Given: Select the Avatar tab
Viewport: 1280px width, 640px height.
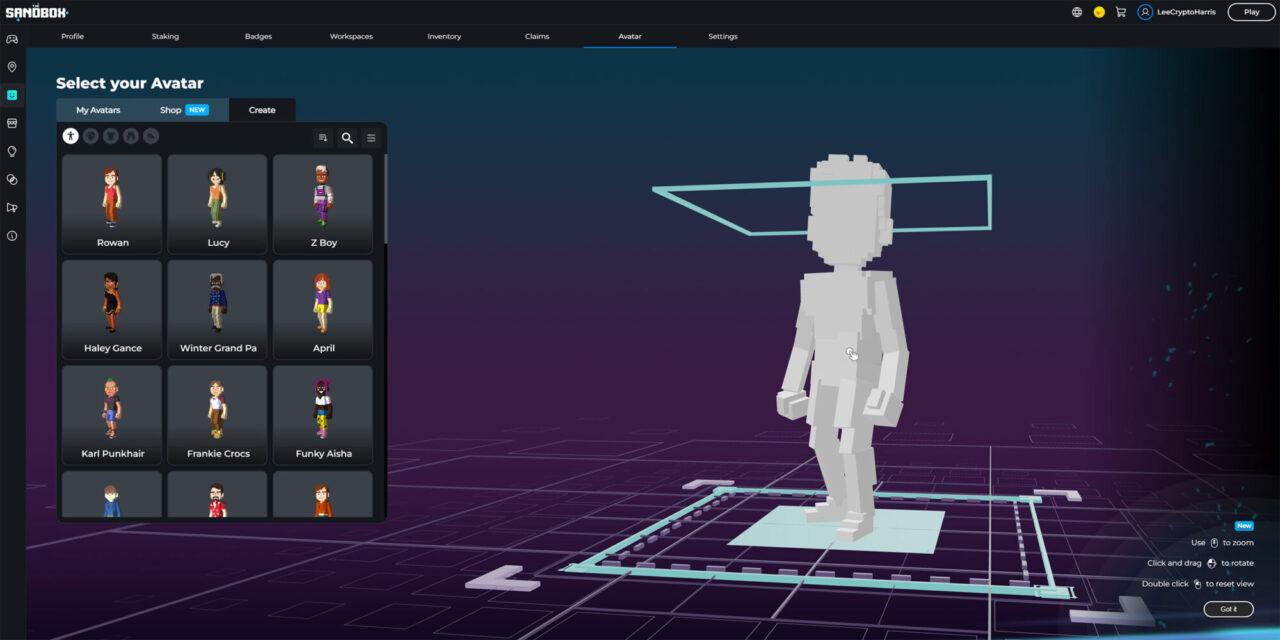Looking at the screenshot, I should (x=630, y=36).
